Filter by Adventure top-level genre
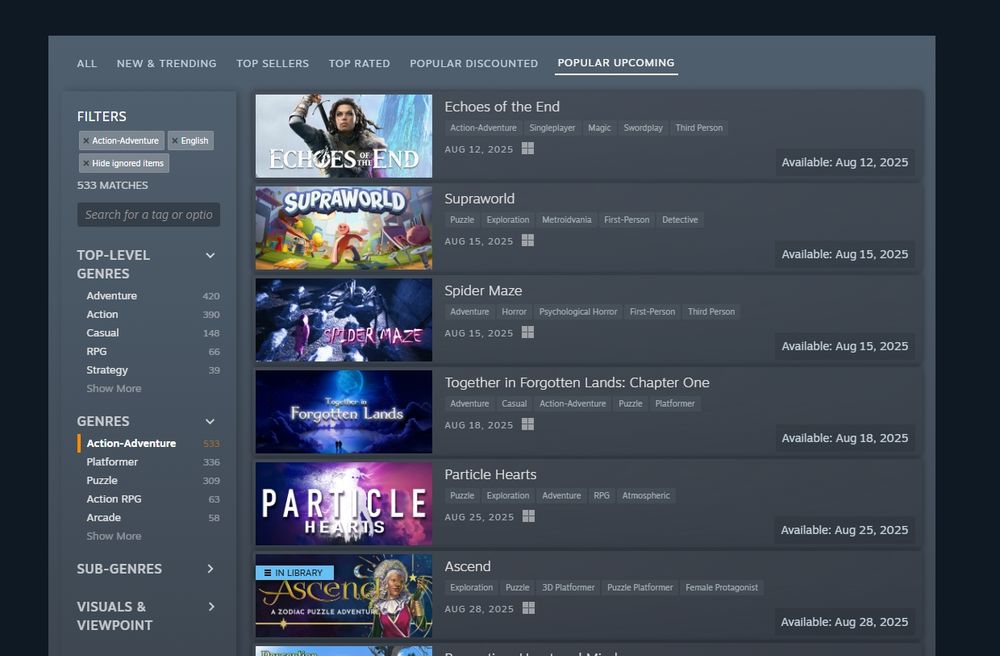 tap(112, 296)
